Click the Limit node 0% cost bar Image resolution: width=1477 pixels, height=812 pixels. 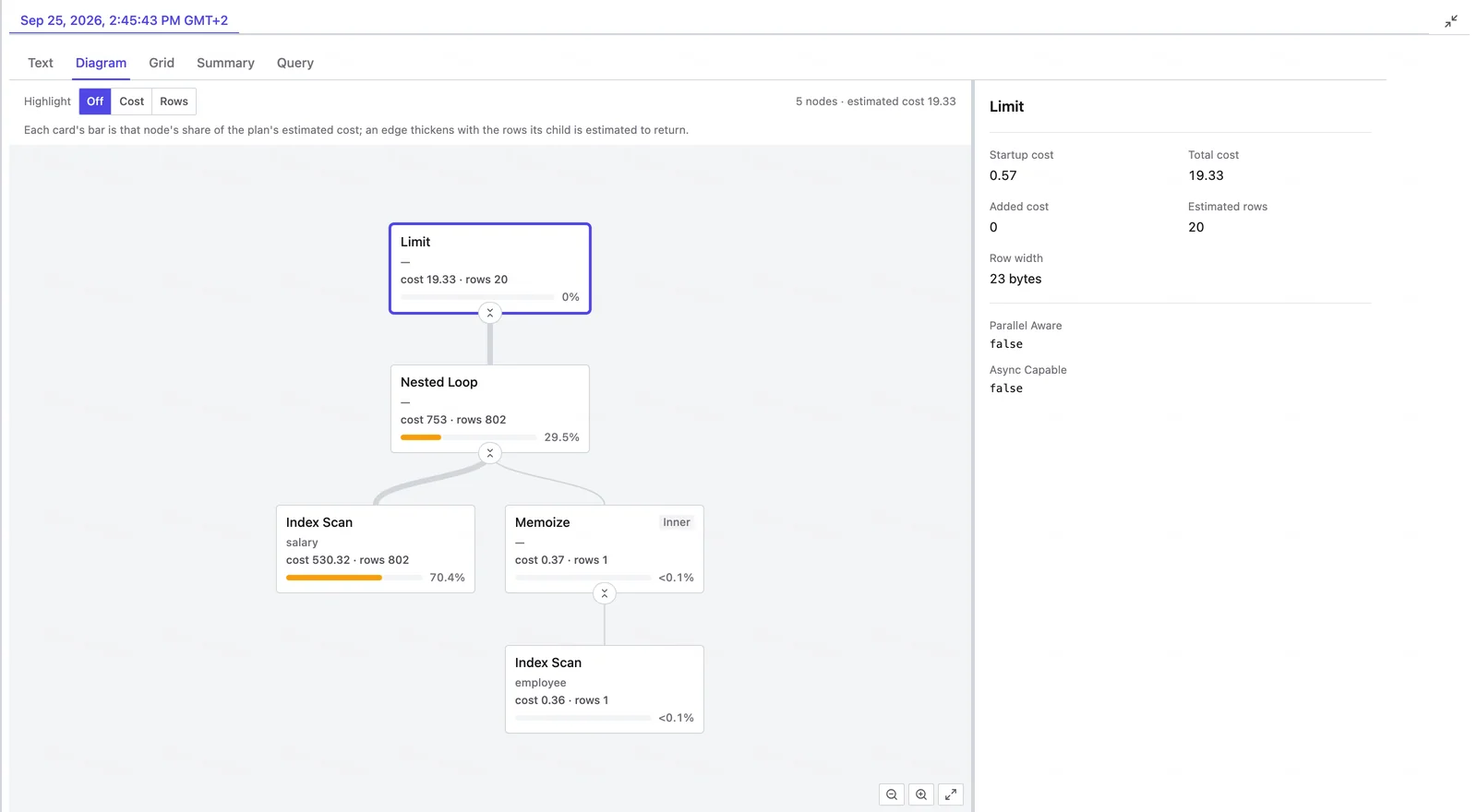(477, 297)
